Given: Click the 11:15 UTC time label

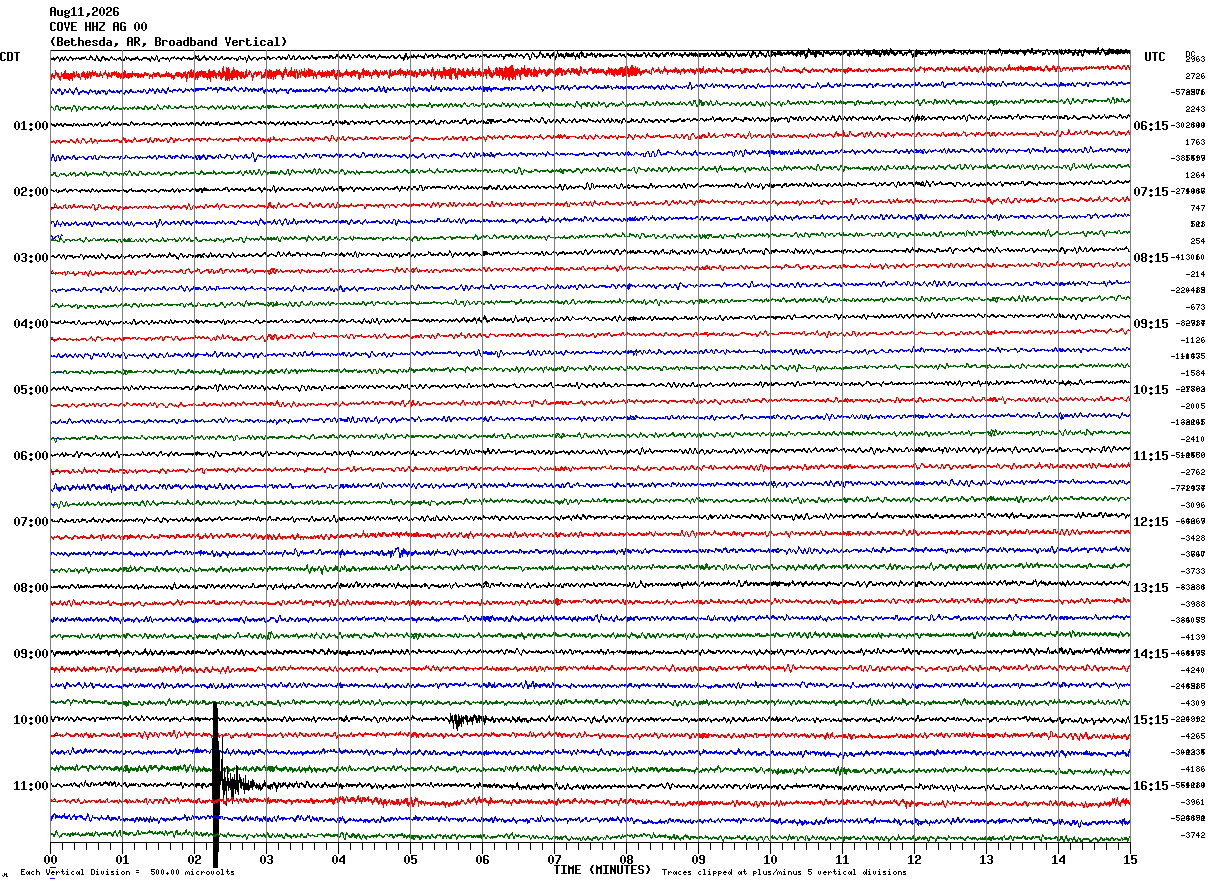Looking at the screenshot, I should pos(1152,456).
